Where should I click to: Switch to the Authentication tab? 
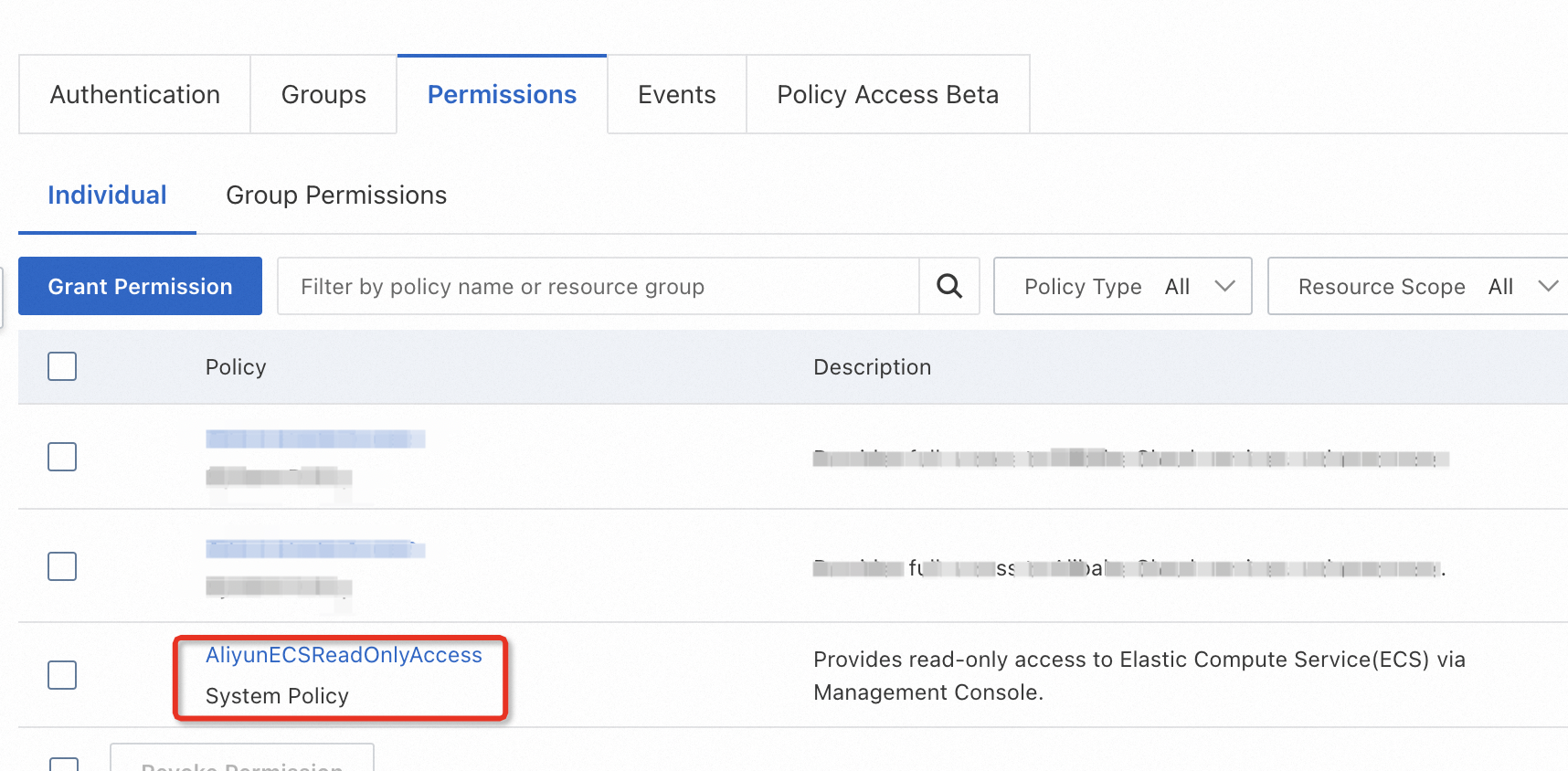[135, 95]
